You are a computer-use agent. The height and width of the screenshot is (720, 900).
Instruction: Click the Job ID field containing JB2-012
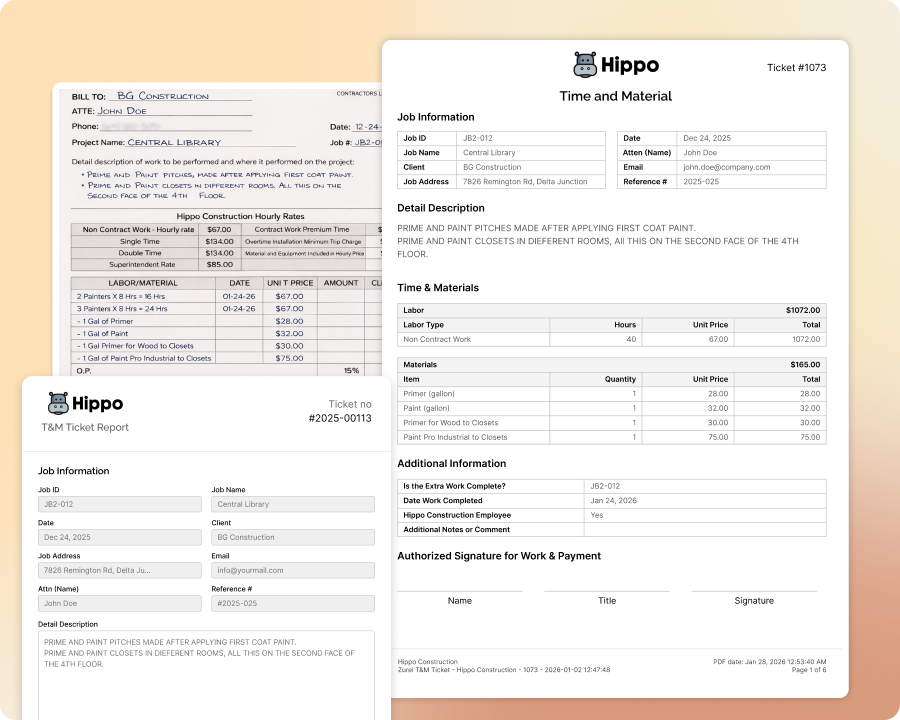tap(119, 504)
